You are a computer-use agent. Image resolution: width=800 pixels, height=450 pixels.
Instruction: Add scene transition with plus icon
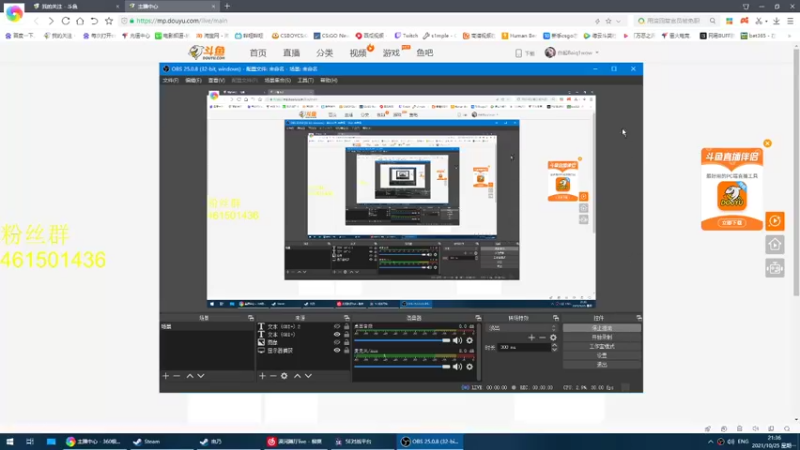point(532,337)
